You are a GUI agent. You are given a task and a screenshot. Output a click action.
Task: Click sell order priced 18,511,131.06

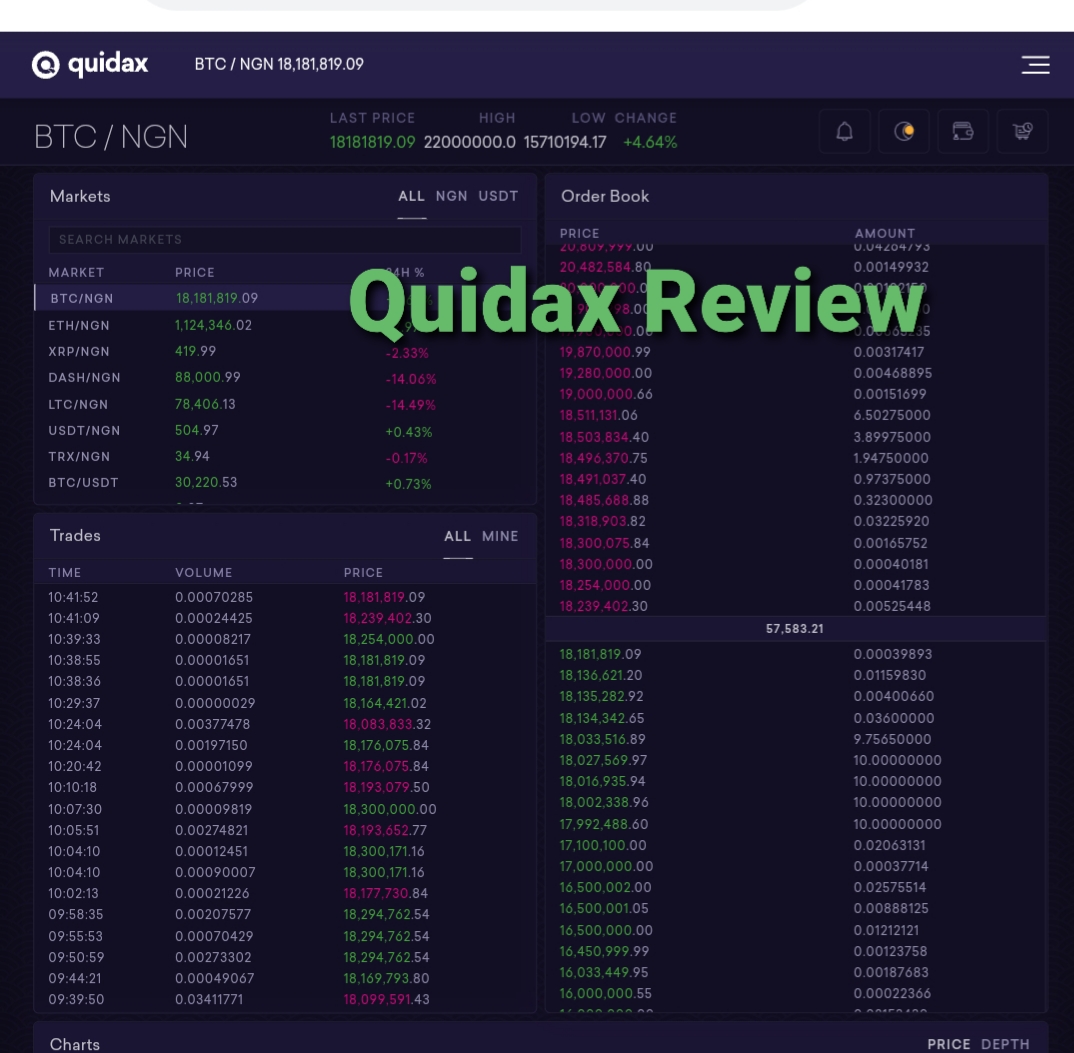796,415
